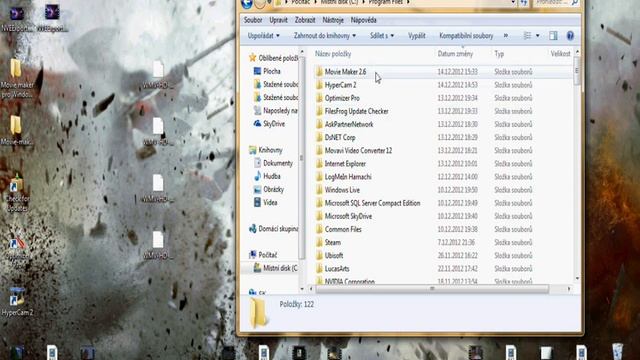640x360 pixels.
Task: Open the Nástroje menu
Action: tap(333, 20)
